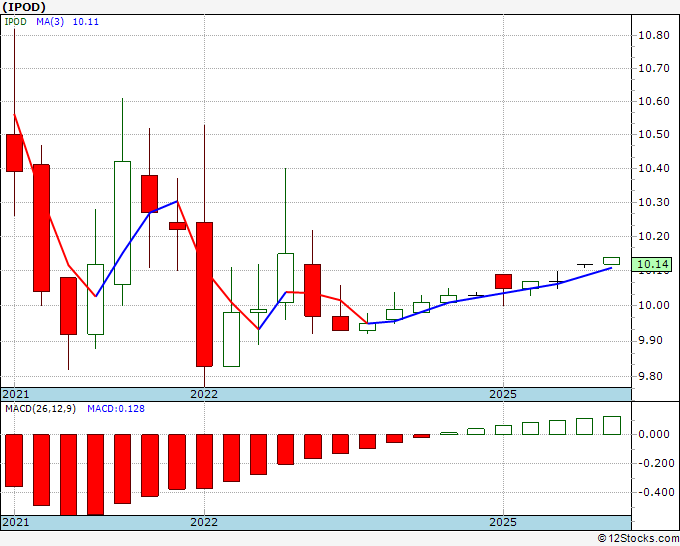
Task: Click the -0.400 MACD axis label
Action: coord(656,492)
